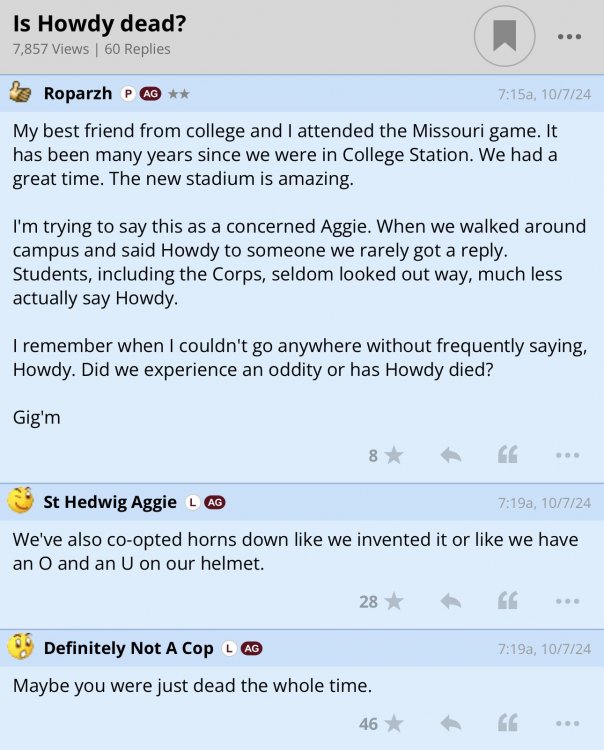View Definitely Not A Cop's profile
The width and height of the screenshot is (604, 750).
(x=128, y=648)
